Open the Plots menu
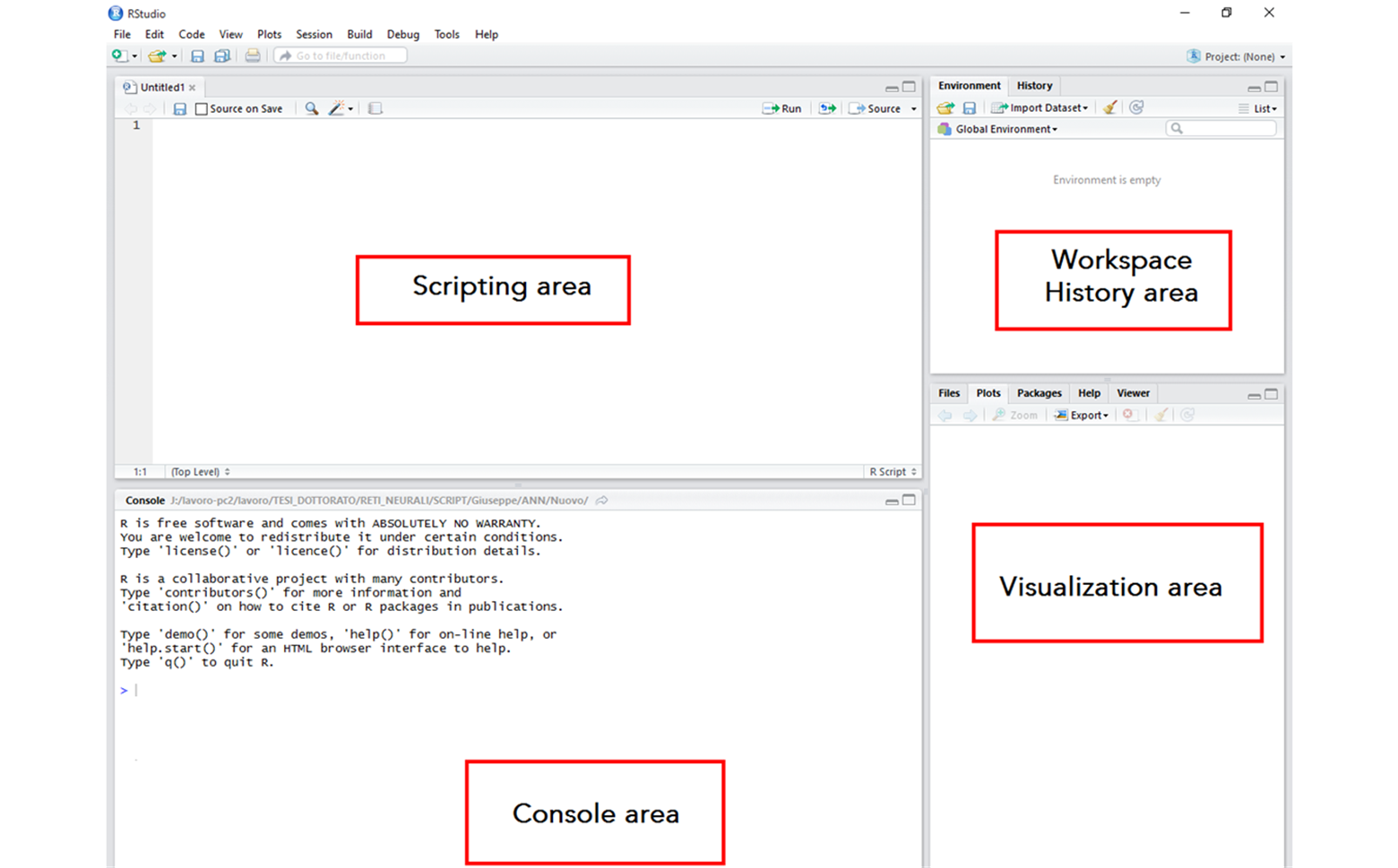Image resolution: width=1398 pixels, height=868 pixels. 269,34
